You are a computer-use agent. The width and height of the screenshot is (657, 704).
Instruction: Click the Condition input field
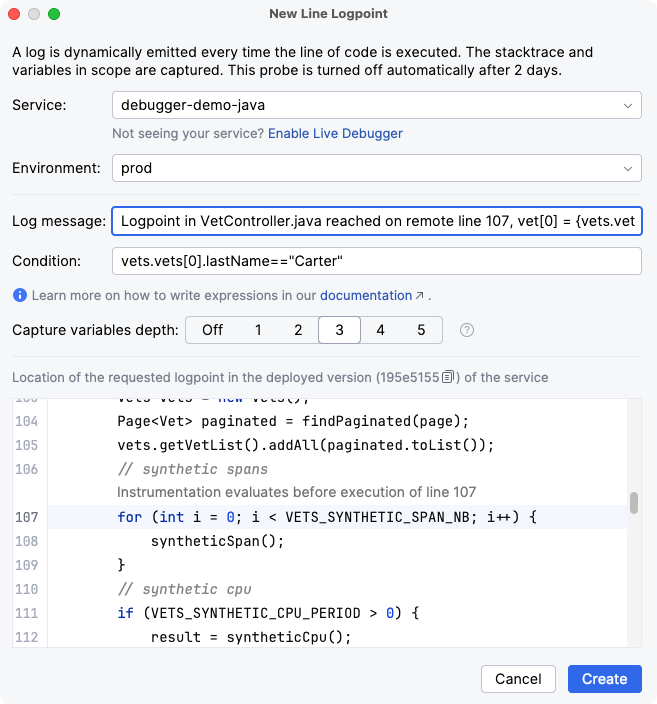[x=377, y=260]
